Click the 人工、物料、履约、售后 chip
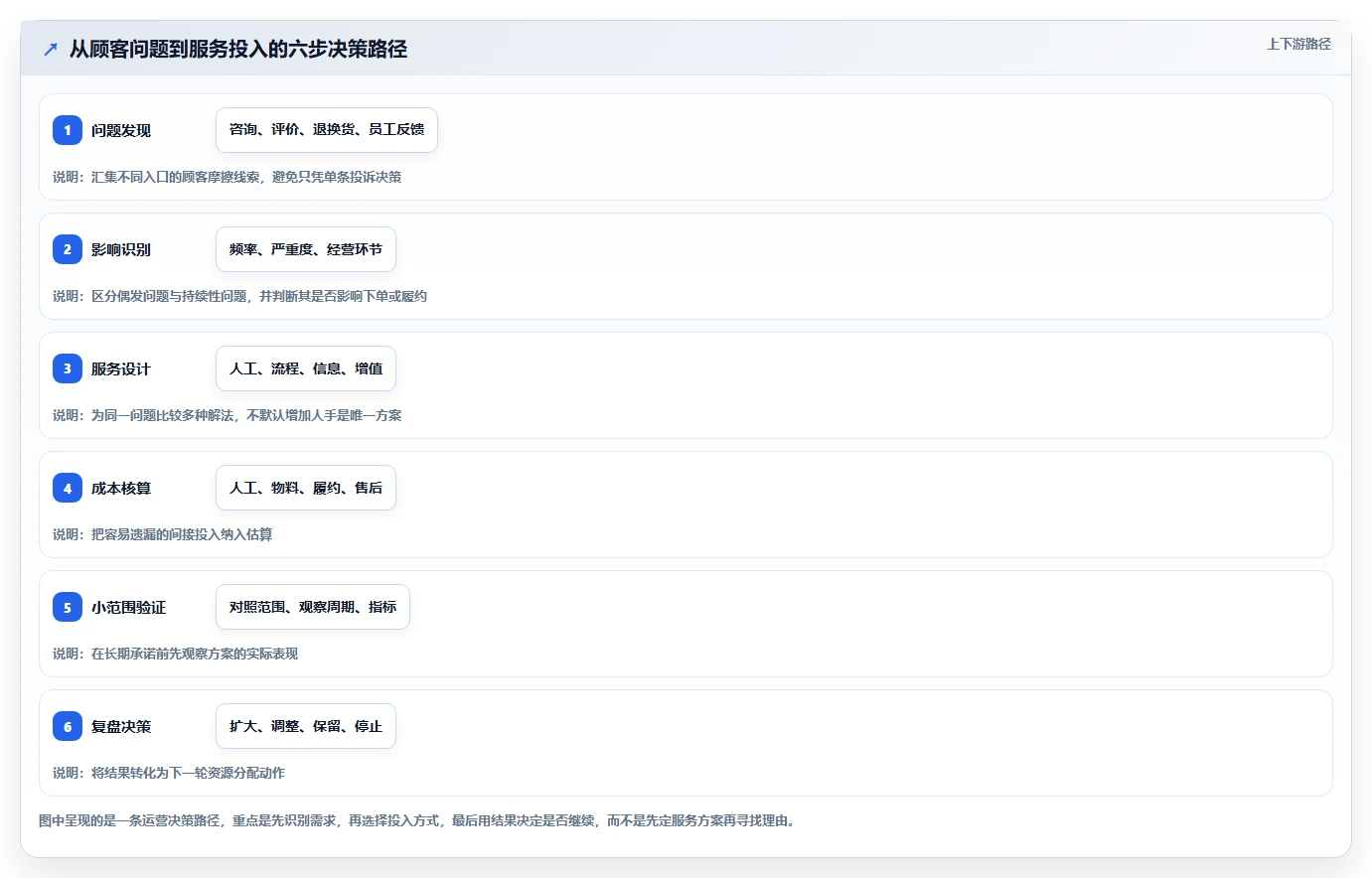The width and height of the screenshot is (1372, 878). 306,488
